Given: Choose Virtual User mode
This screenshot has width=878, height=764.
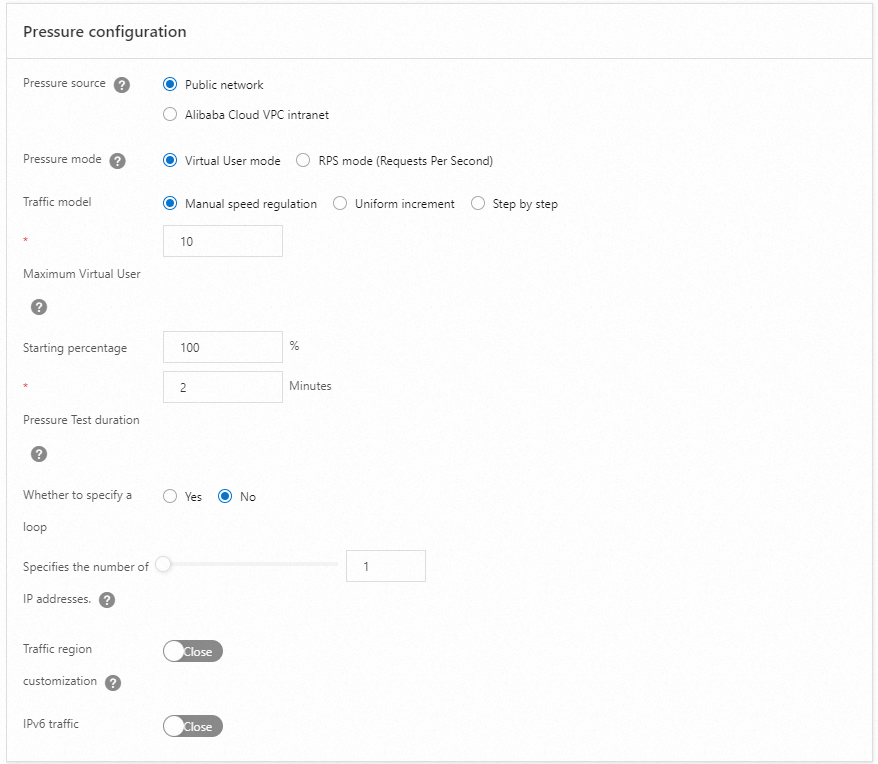Looking at the screenshot, I should [170, 160].
